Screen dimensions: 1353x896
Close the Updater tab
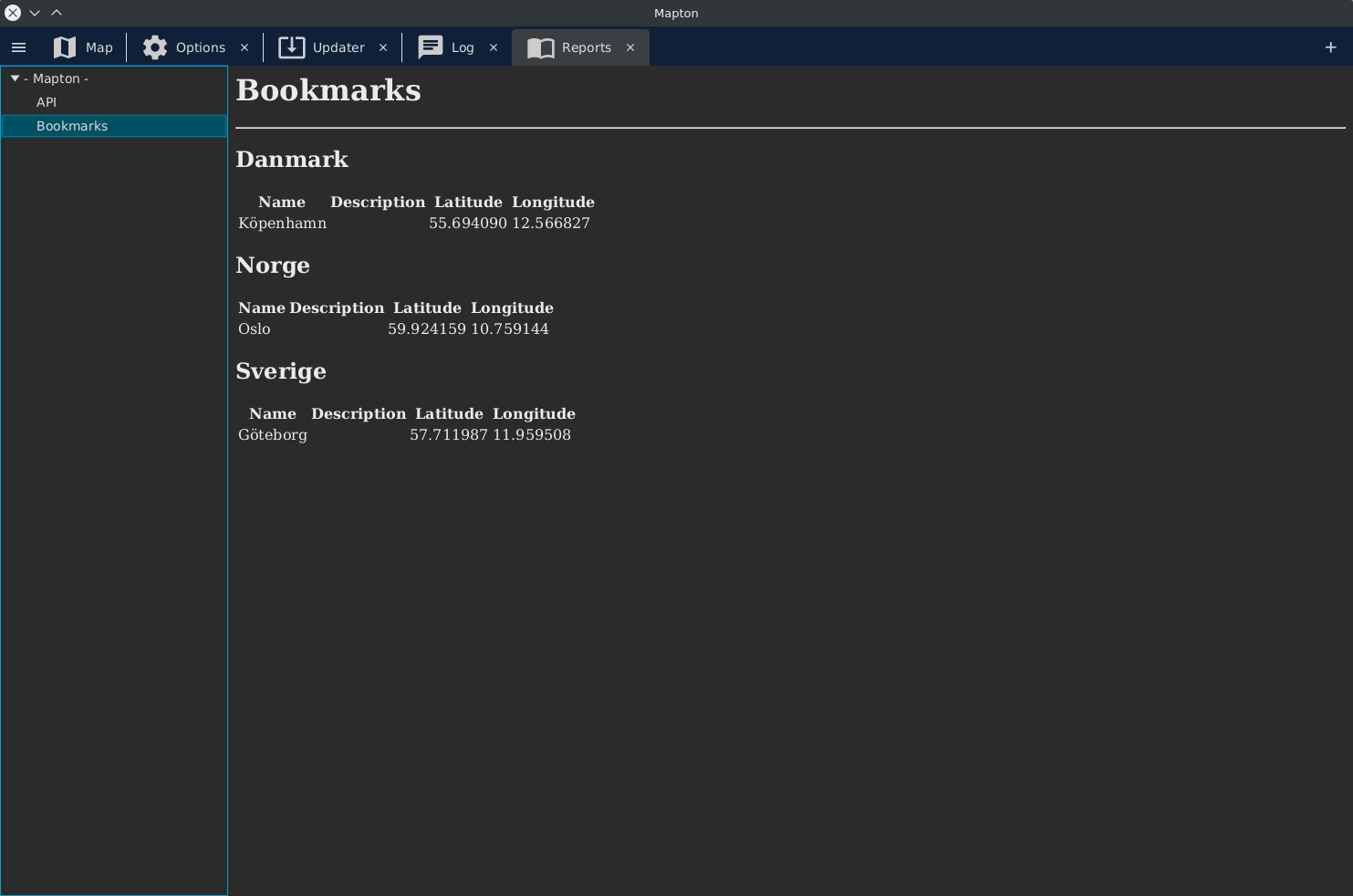tap(383, 47)
